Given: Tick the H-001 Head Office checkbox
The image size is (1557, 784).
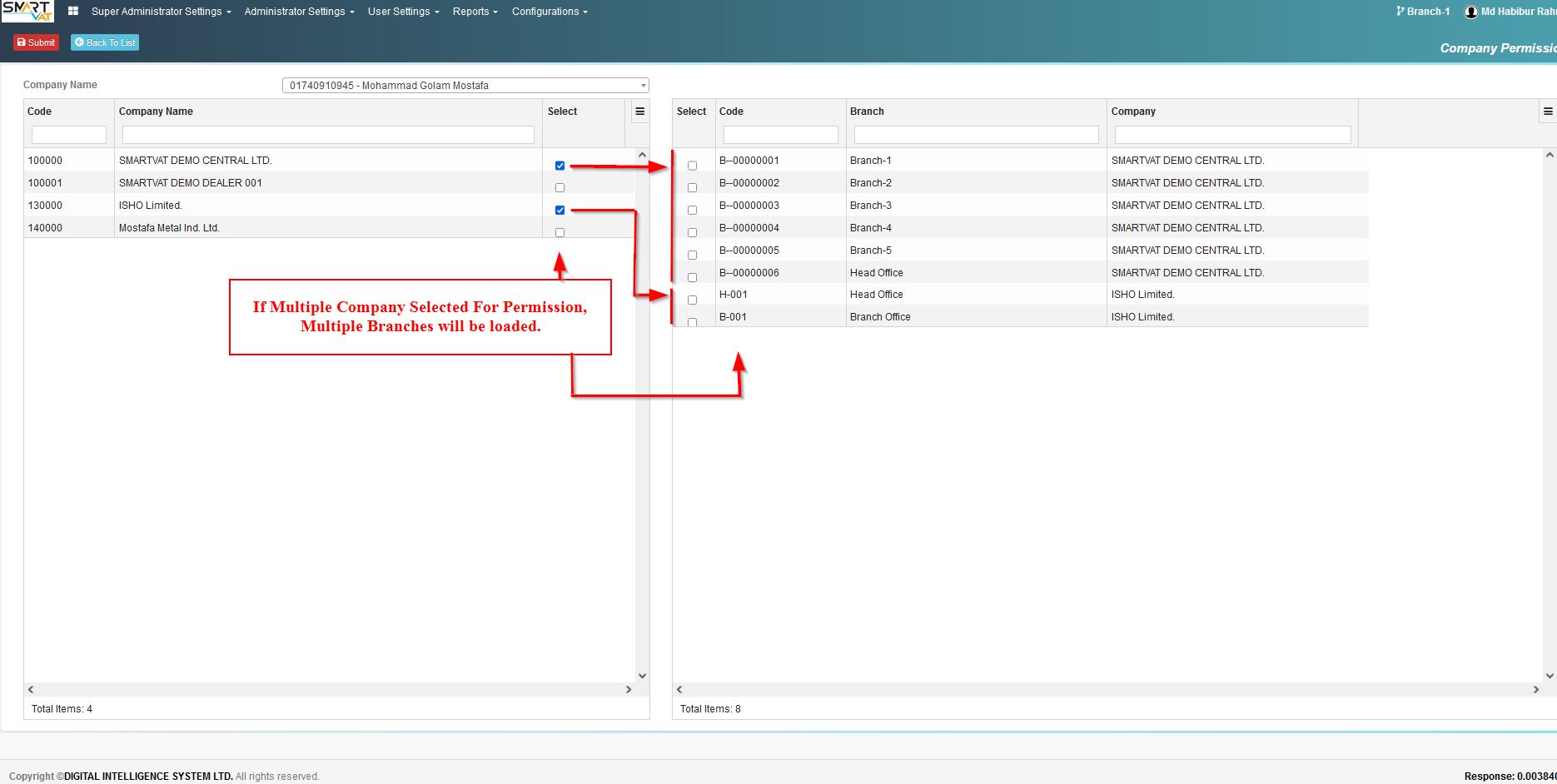Looking at the screenshot, I should tap(692, 300).
